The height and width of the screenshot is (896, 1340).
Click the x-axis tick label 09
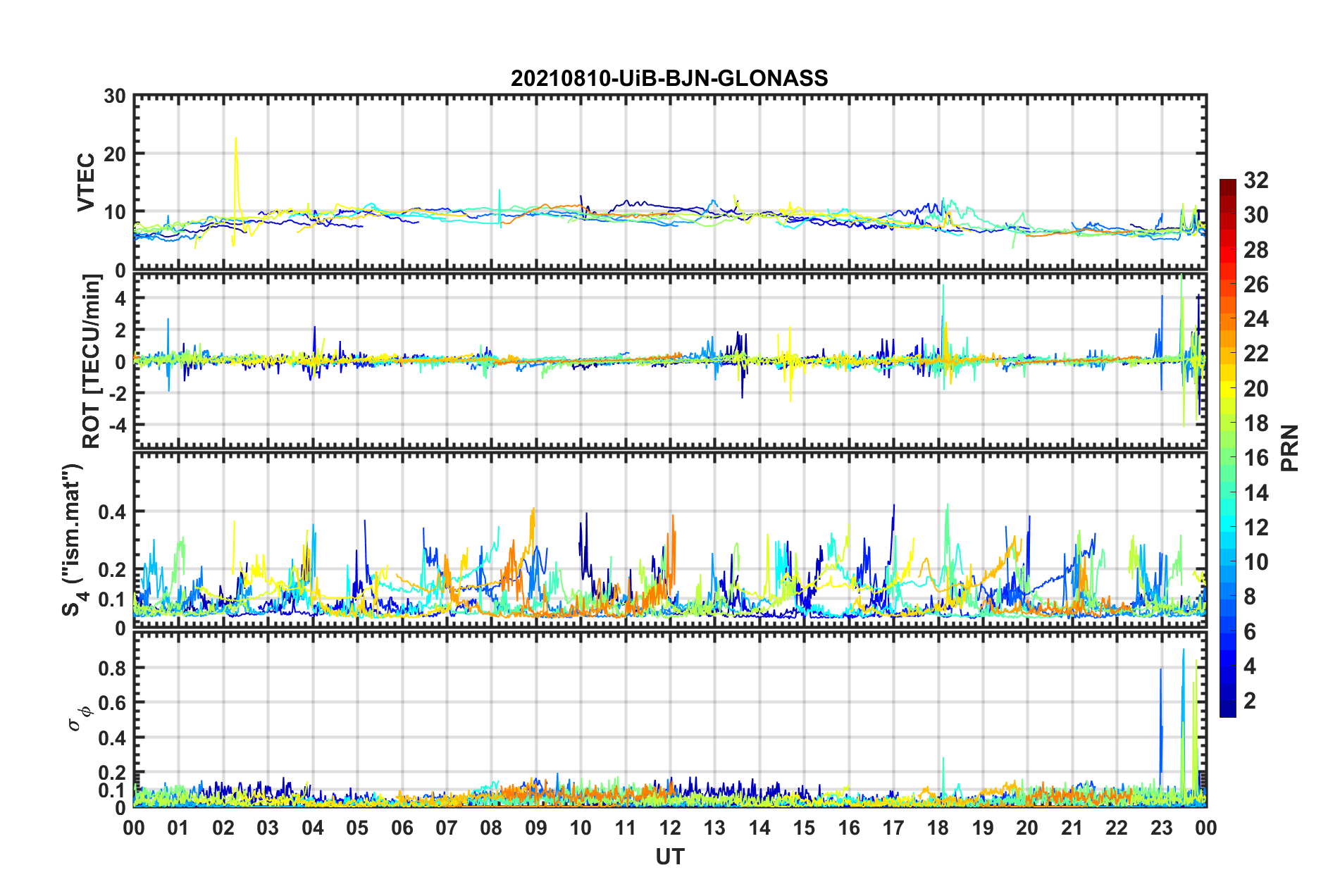point(536,828)
